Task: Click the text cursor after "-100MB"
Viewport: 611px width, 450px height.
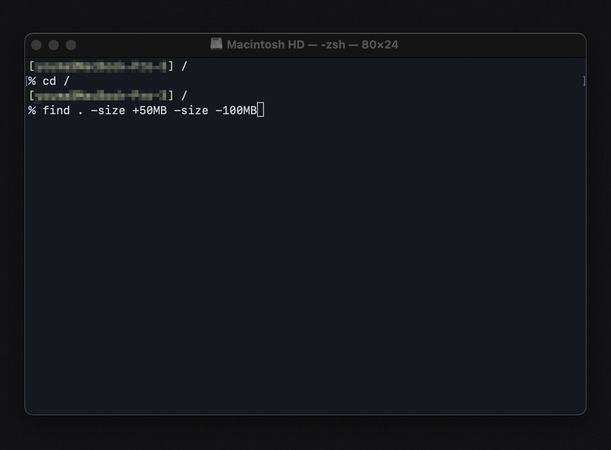Action: [260, 110]
